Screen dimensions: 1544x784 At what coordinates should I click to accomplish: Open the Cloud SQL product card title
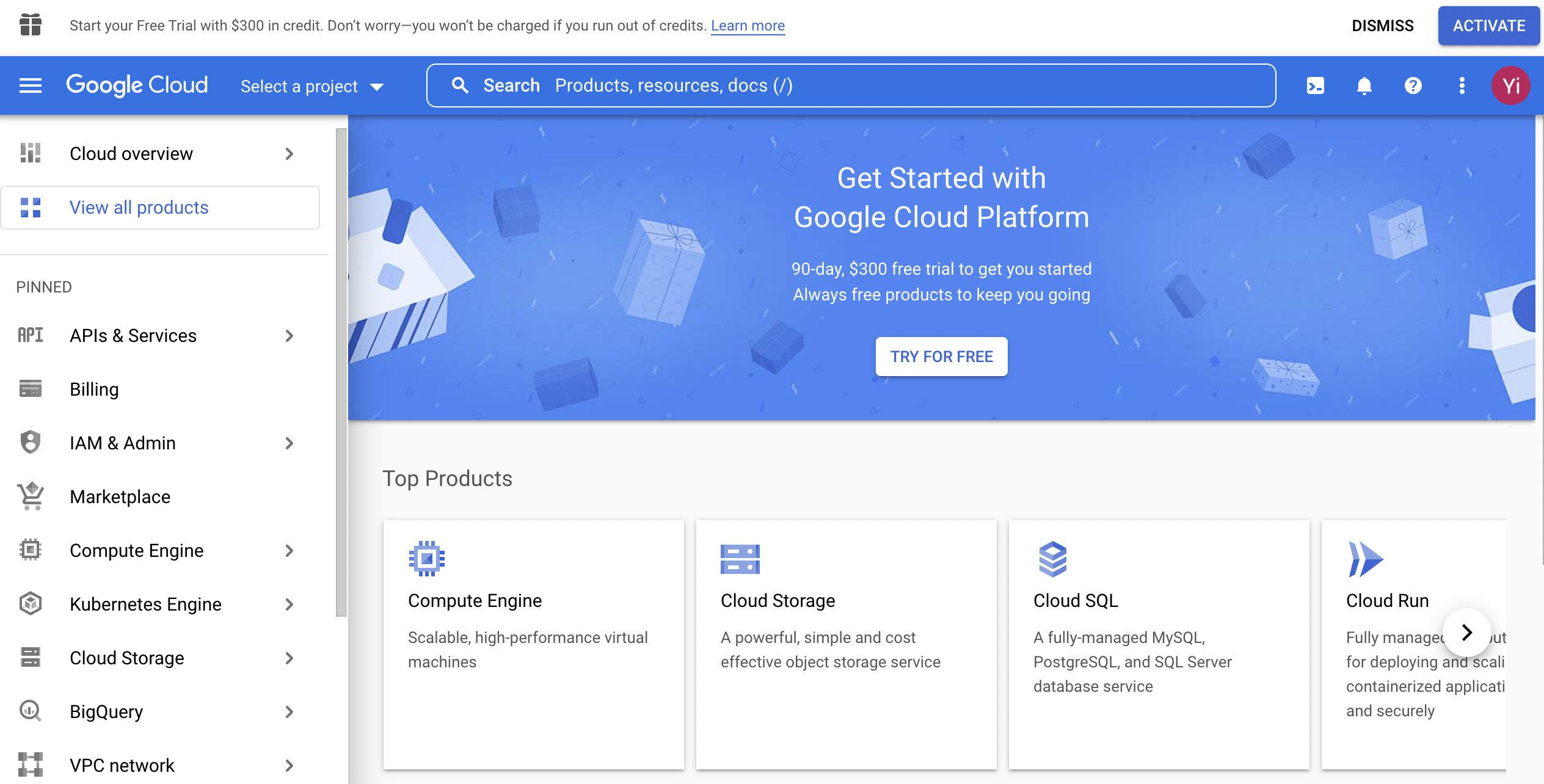(x=1076, y=601)
